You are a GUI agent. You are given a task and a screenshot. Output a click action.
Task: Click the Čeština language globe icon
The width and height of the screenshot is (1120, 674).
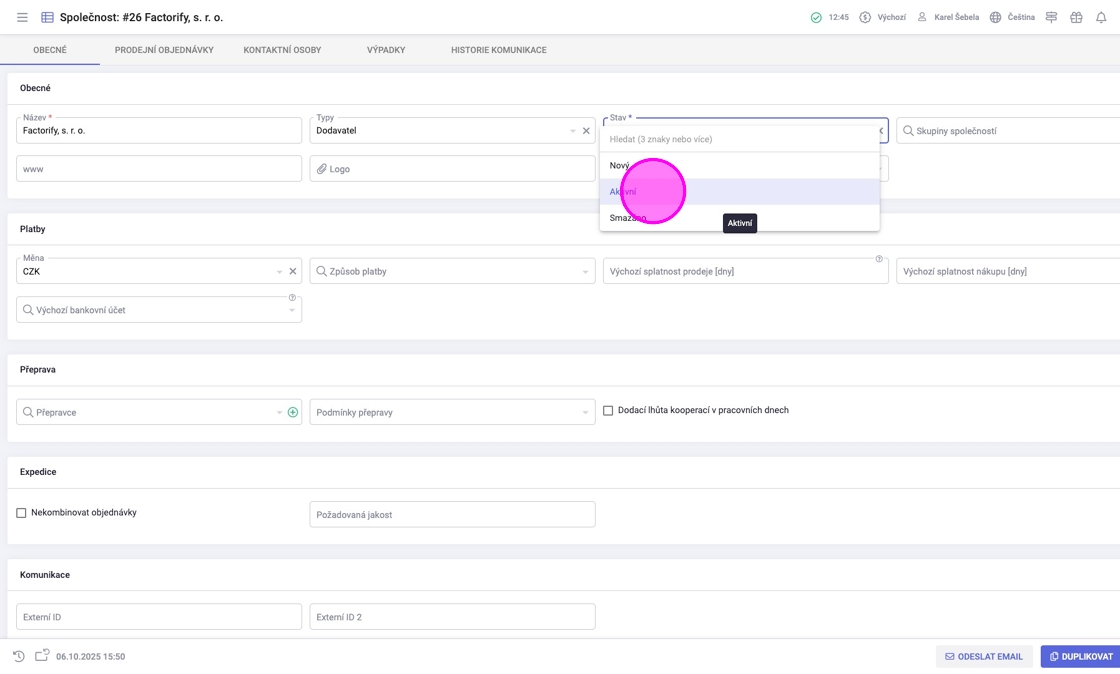(x=995, y=17)
